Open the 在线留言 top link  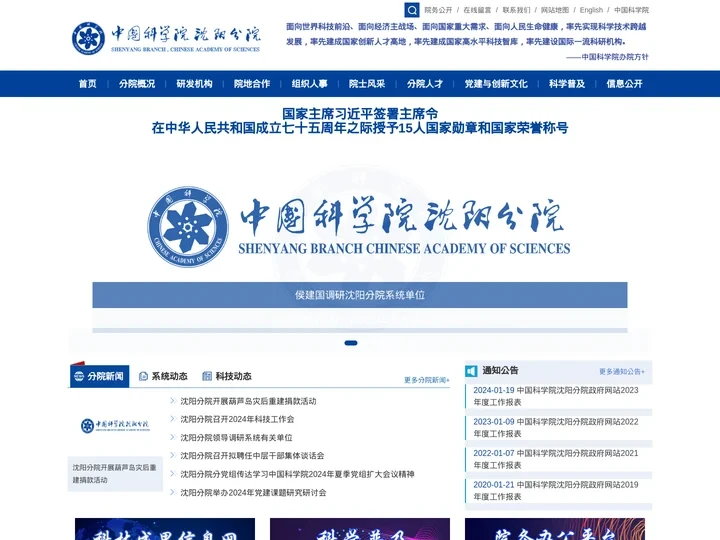477,10
